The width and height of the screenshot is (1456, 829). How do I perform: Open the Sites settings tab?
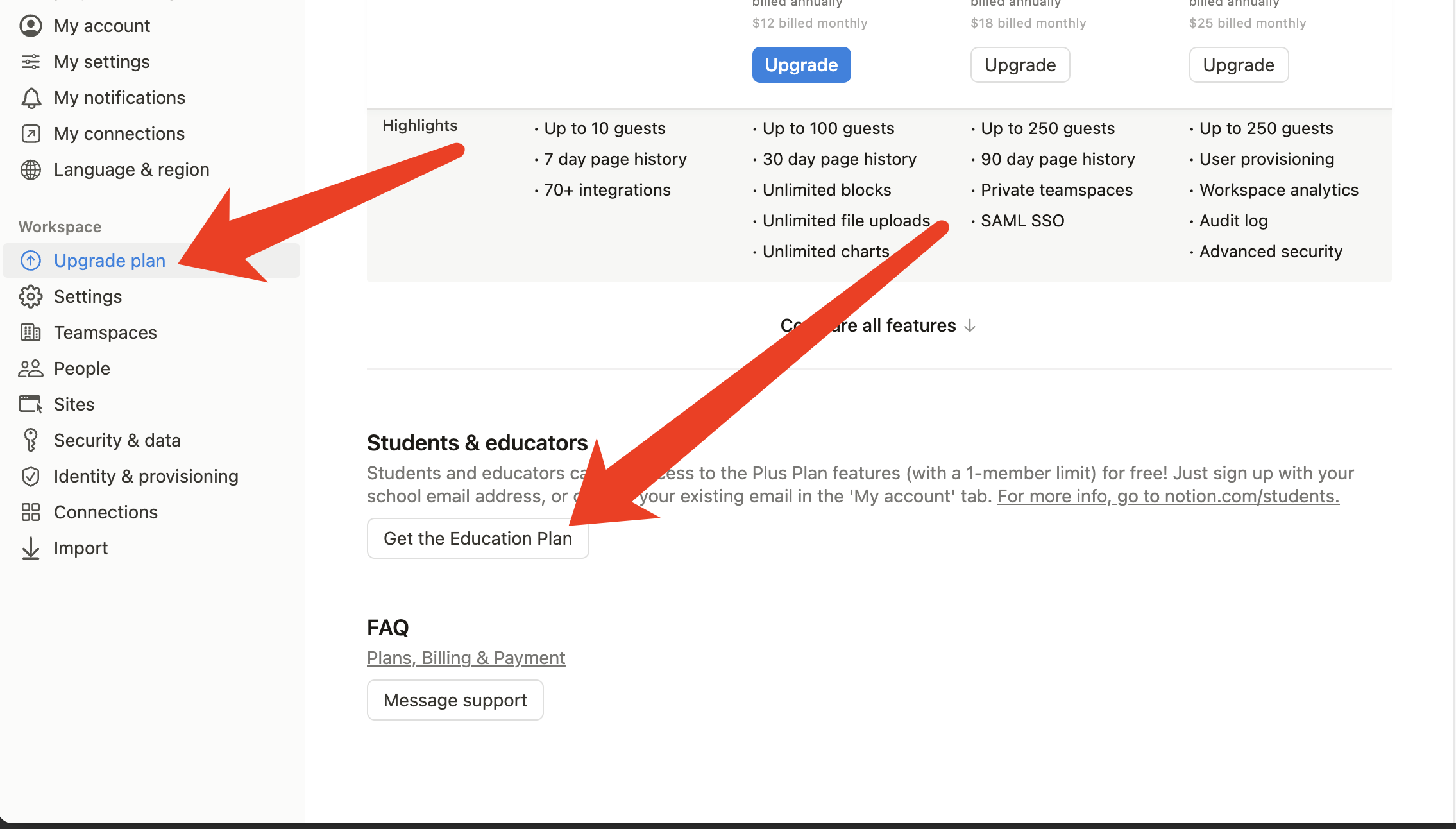click(74, 404)
